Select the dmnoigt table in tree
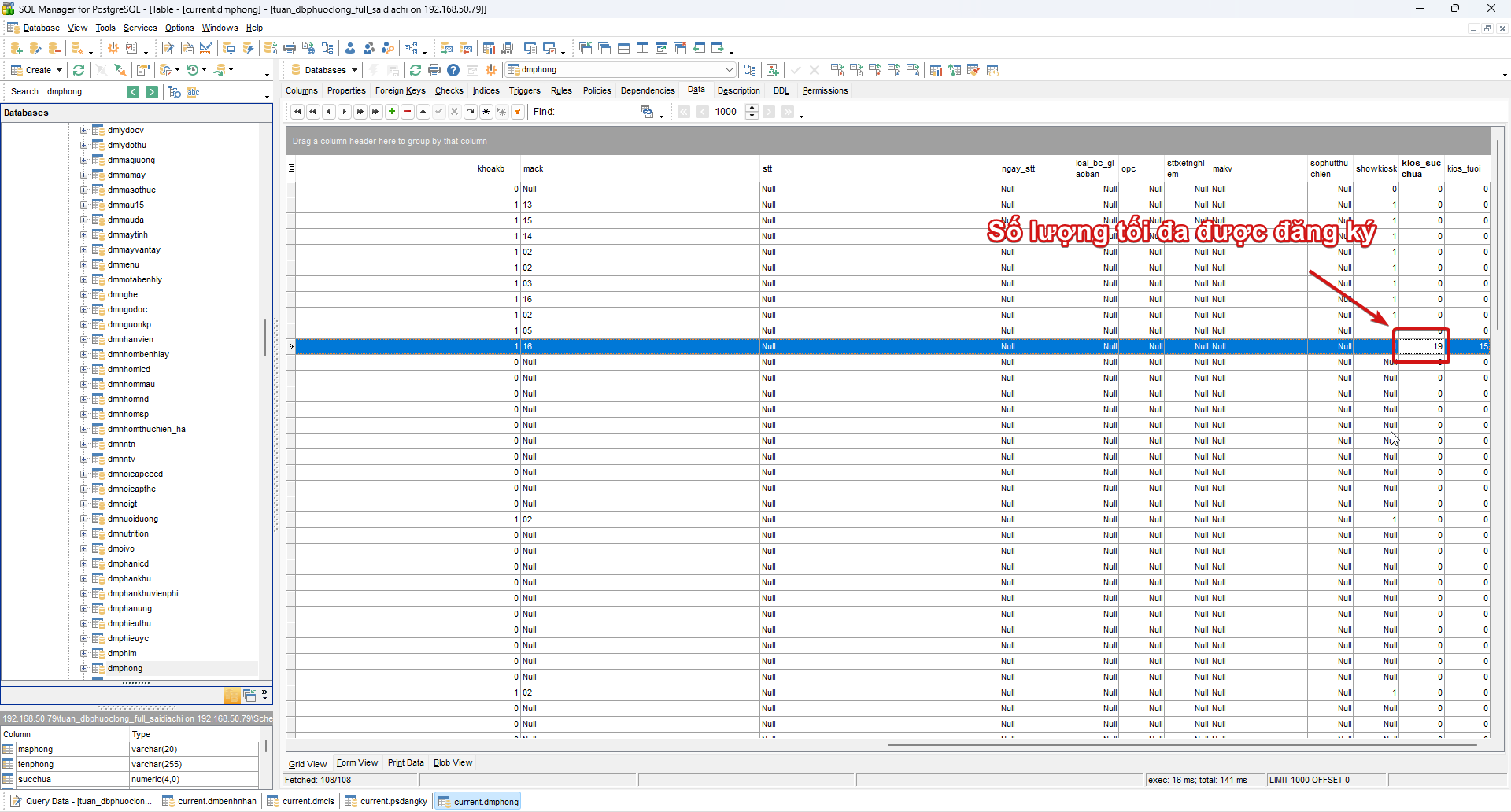1511x812 pixels. (x=122, y=504)
